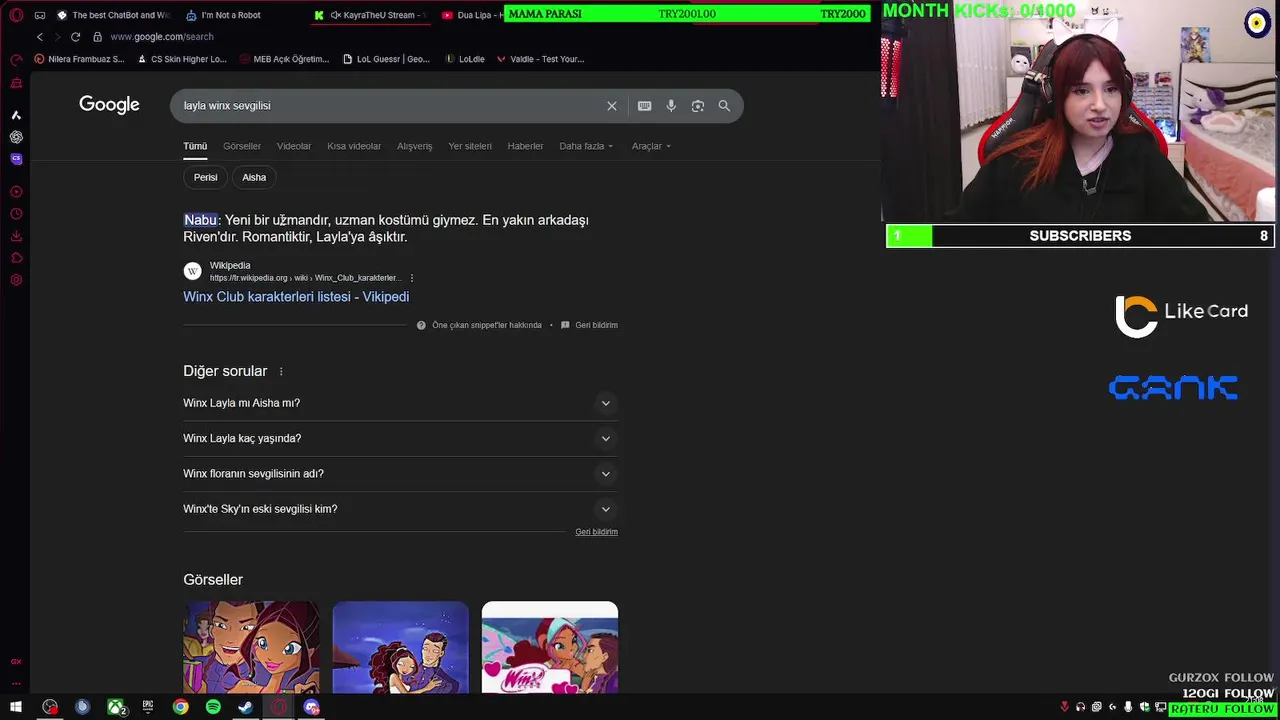Open 'MEB Açık Öğretim...' bookmark

[x=284, y=59]
